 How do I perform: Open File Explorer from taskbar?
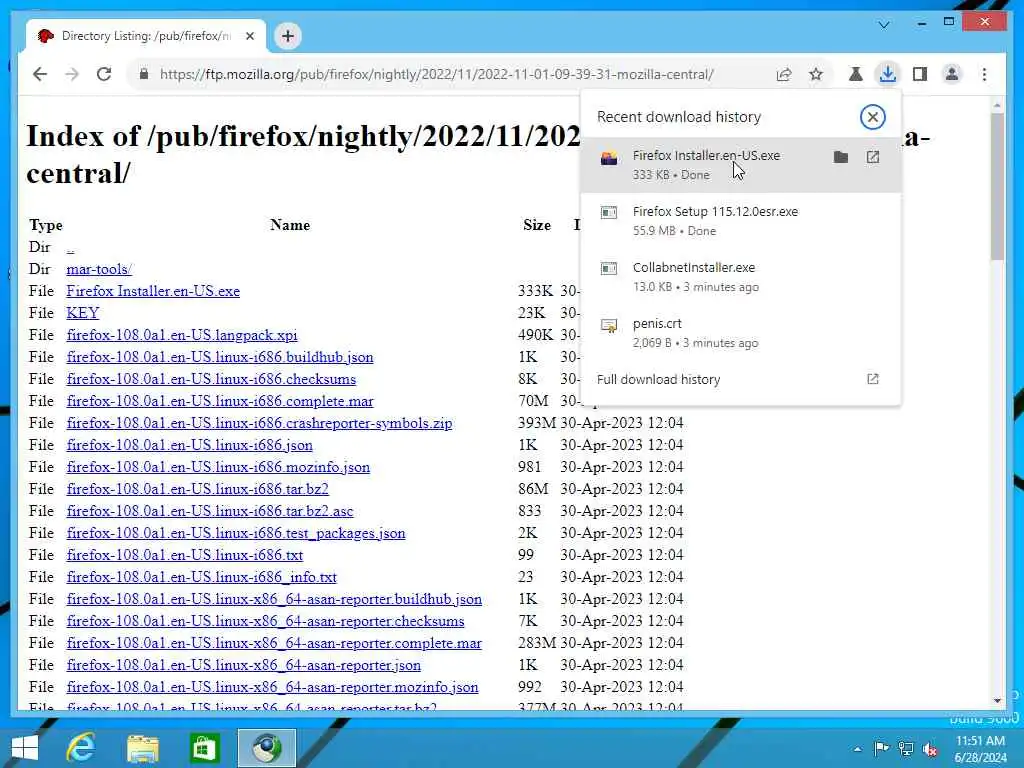(142, 748)
